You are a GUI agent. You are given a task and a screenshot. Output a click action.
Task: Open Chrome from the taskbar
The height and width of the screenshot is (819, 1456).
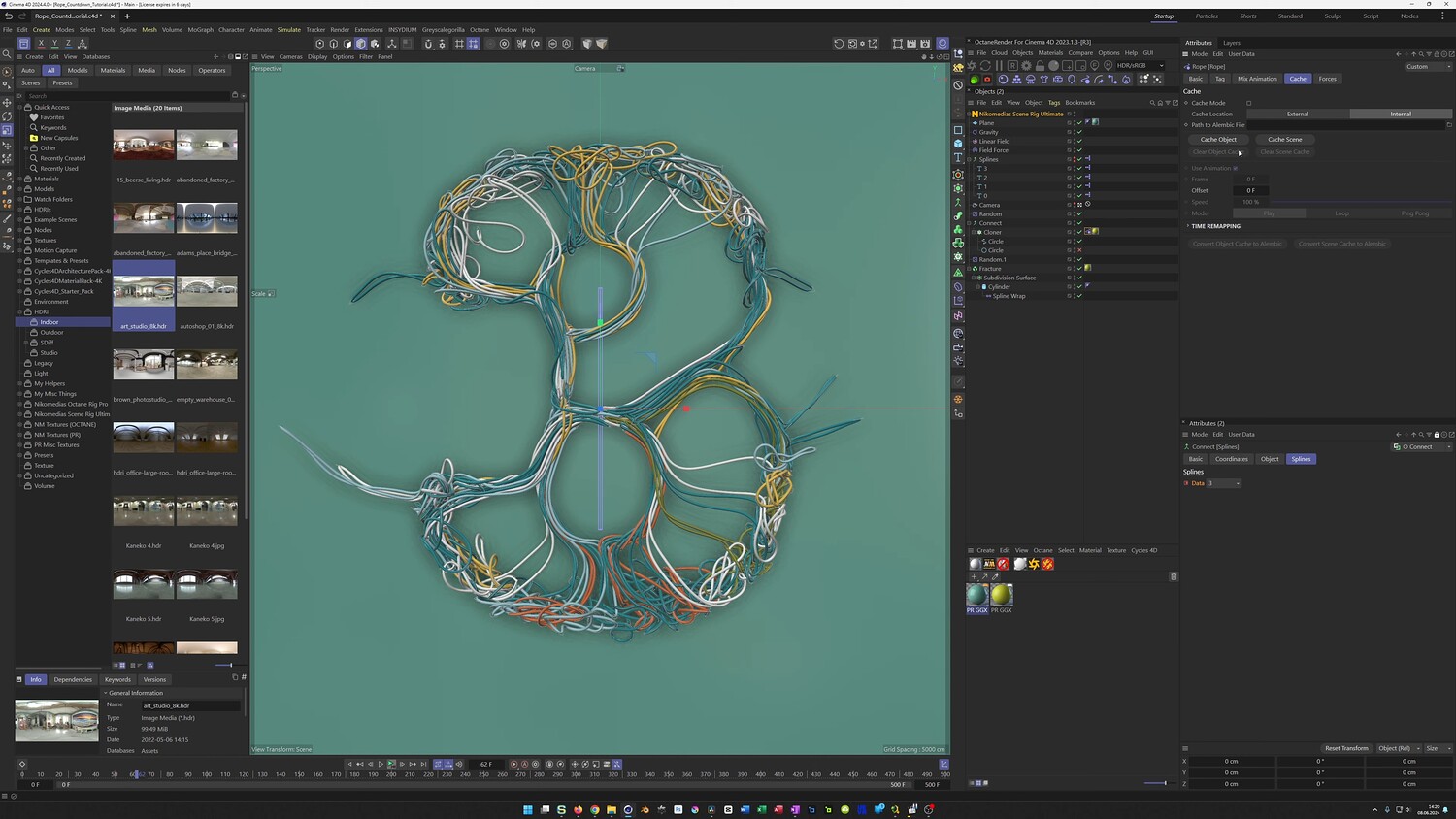pyautogui.click(x=595, y=809)
